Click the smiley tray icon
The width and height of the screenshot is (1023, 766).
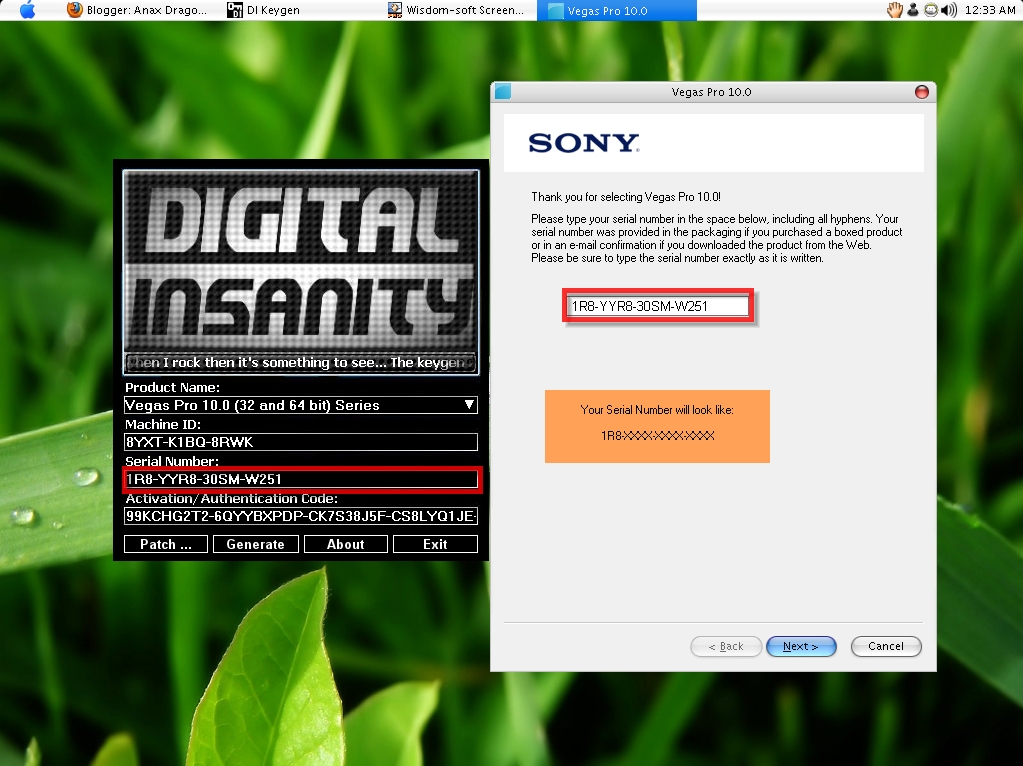pyautogui.click(x=931, y=10)
